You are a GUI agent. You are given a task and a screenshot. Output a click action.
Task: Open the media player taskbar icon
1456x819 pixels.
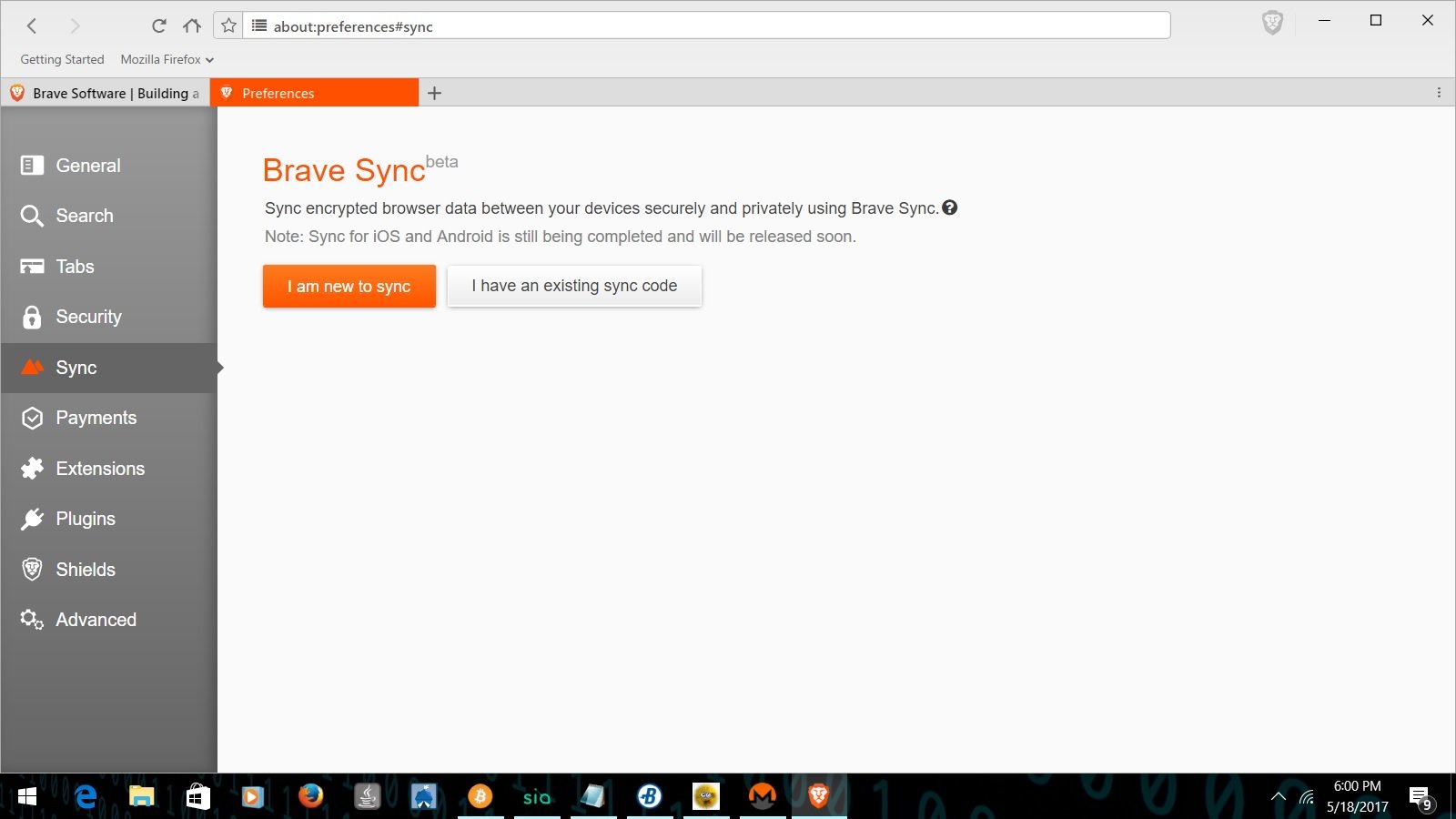click(x=253, y=796)
